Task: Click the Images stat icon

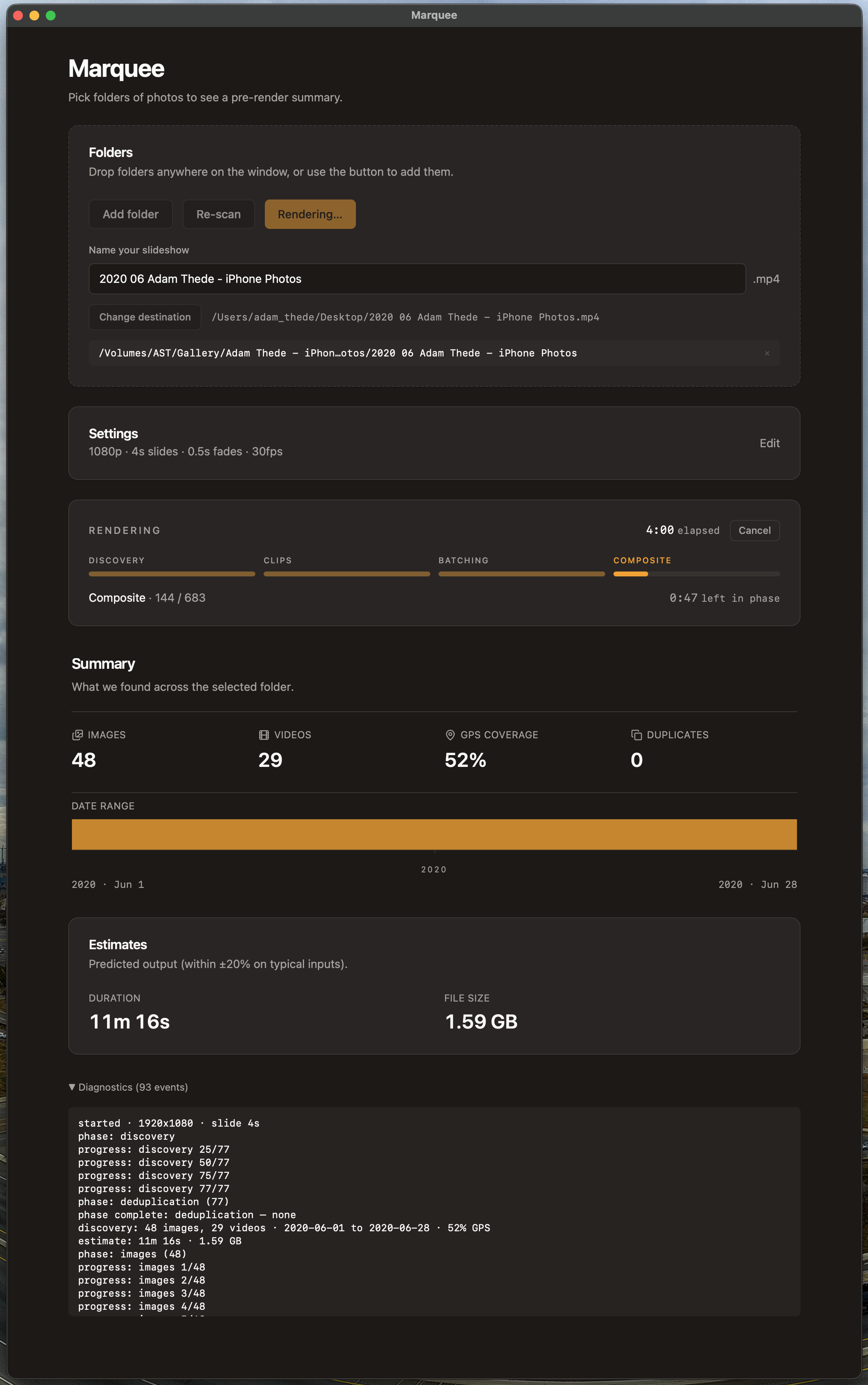Action: 78,735
